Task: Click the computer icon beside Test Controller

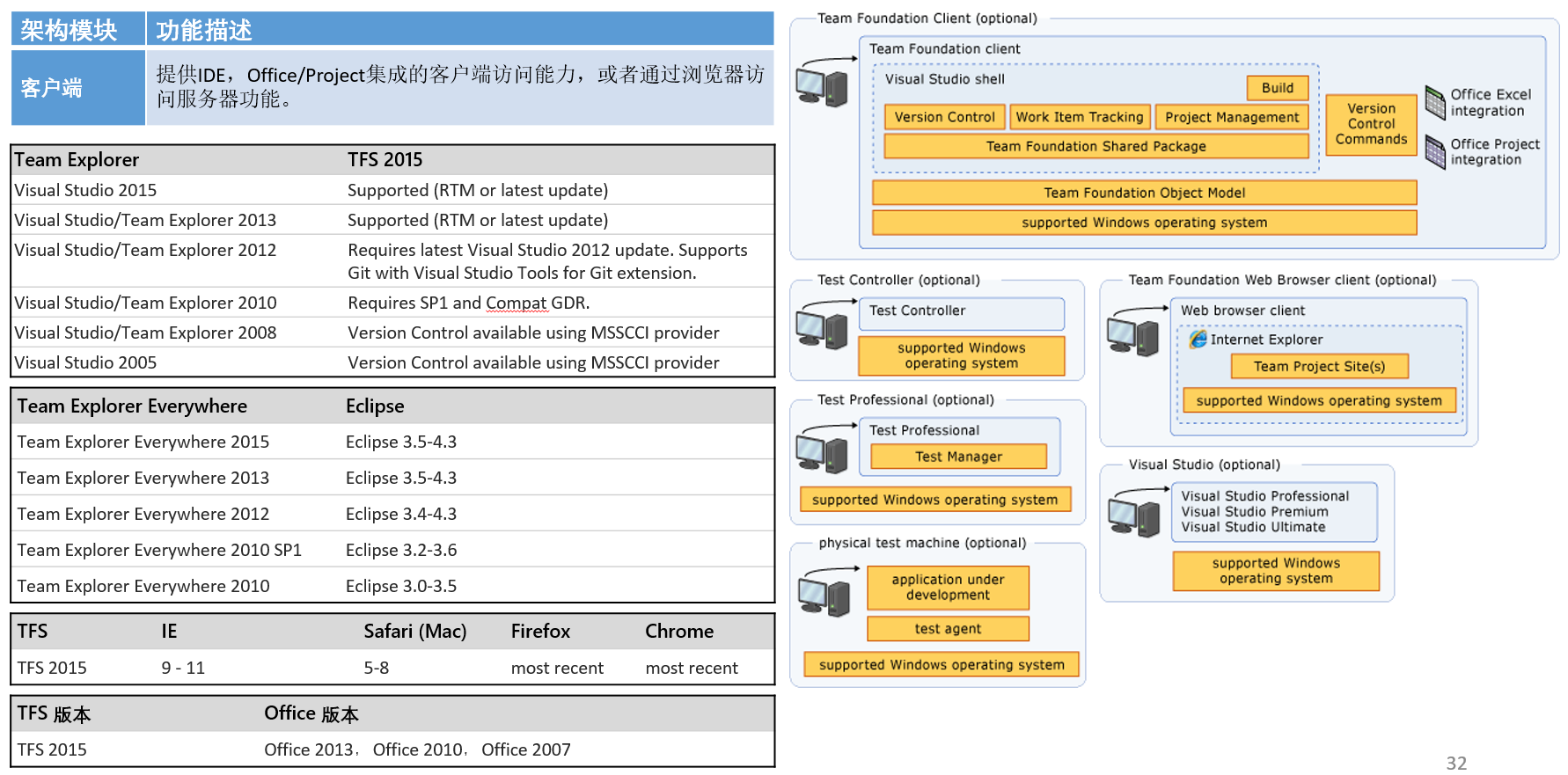Action: [x=821, y=330]
